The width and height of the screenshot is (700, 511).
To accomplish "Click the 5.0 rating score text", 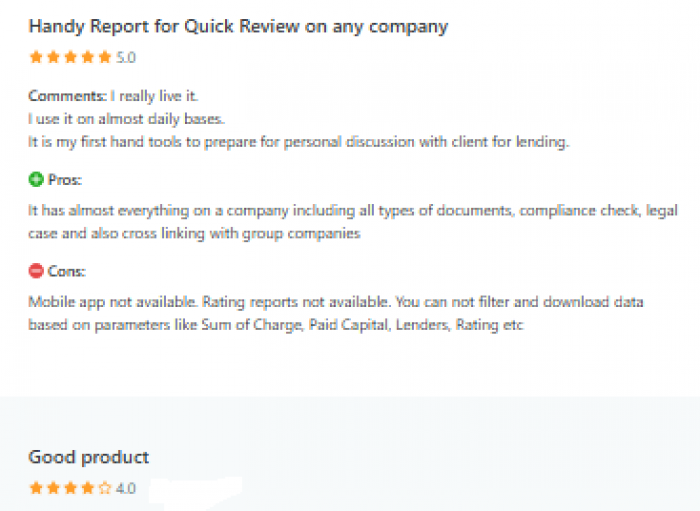I will (126, 58).
